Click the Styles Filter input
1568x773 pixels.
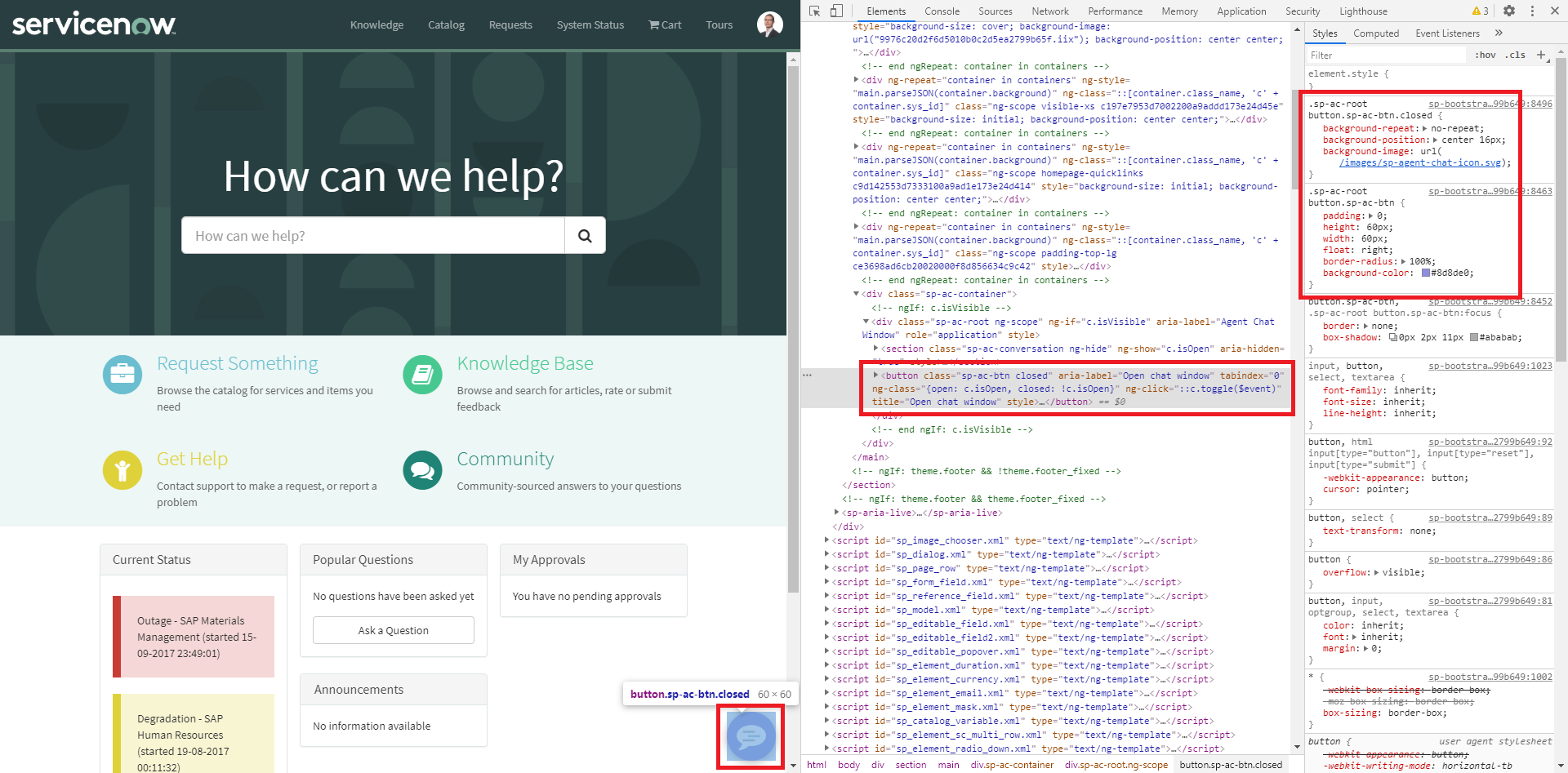click(1387, 55)
